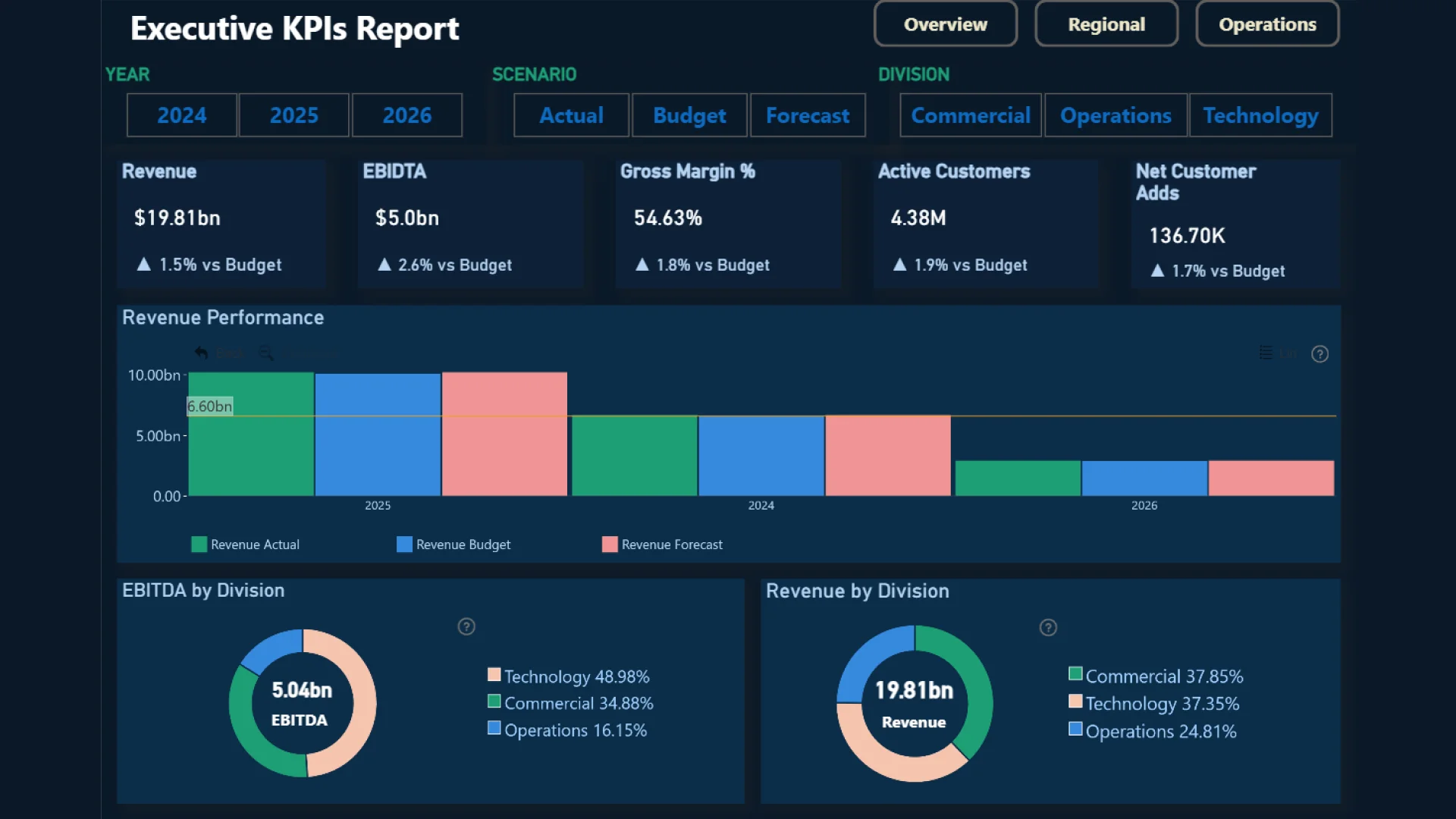1456x819 pixels.
Task: Open help icon on Revenue by Division
Action: pos(1048,627)
